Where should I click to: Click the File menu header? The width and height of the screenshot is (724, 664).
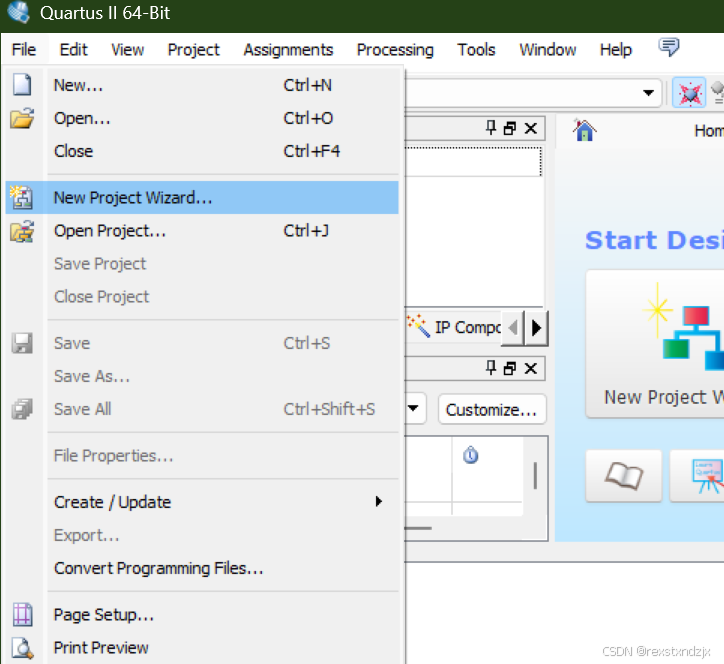[24, 49]
